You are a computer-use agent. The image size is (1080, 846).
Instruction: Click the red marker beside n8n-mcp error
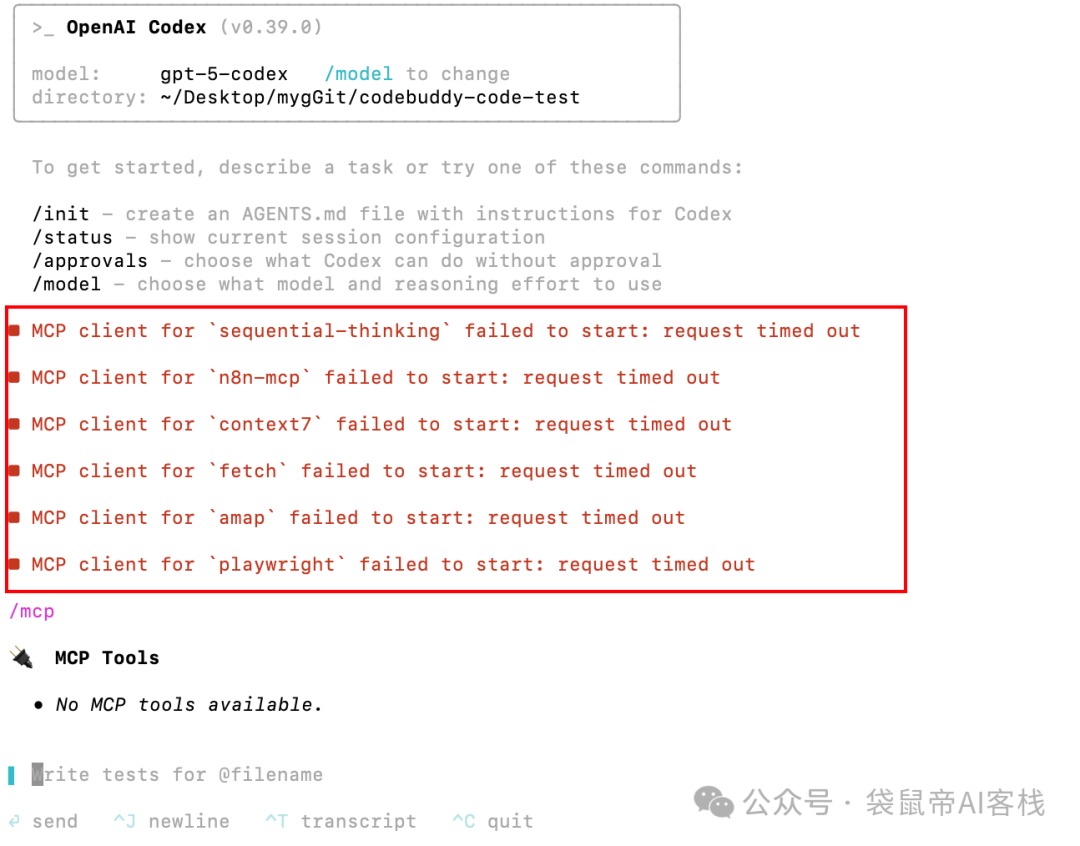pos(14,378)
